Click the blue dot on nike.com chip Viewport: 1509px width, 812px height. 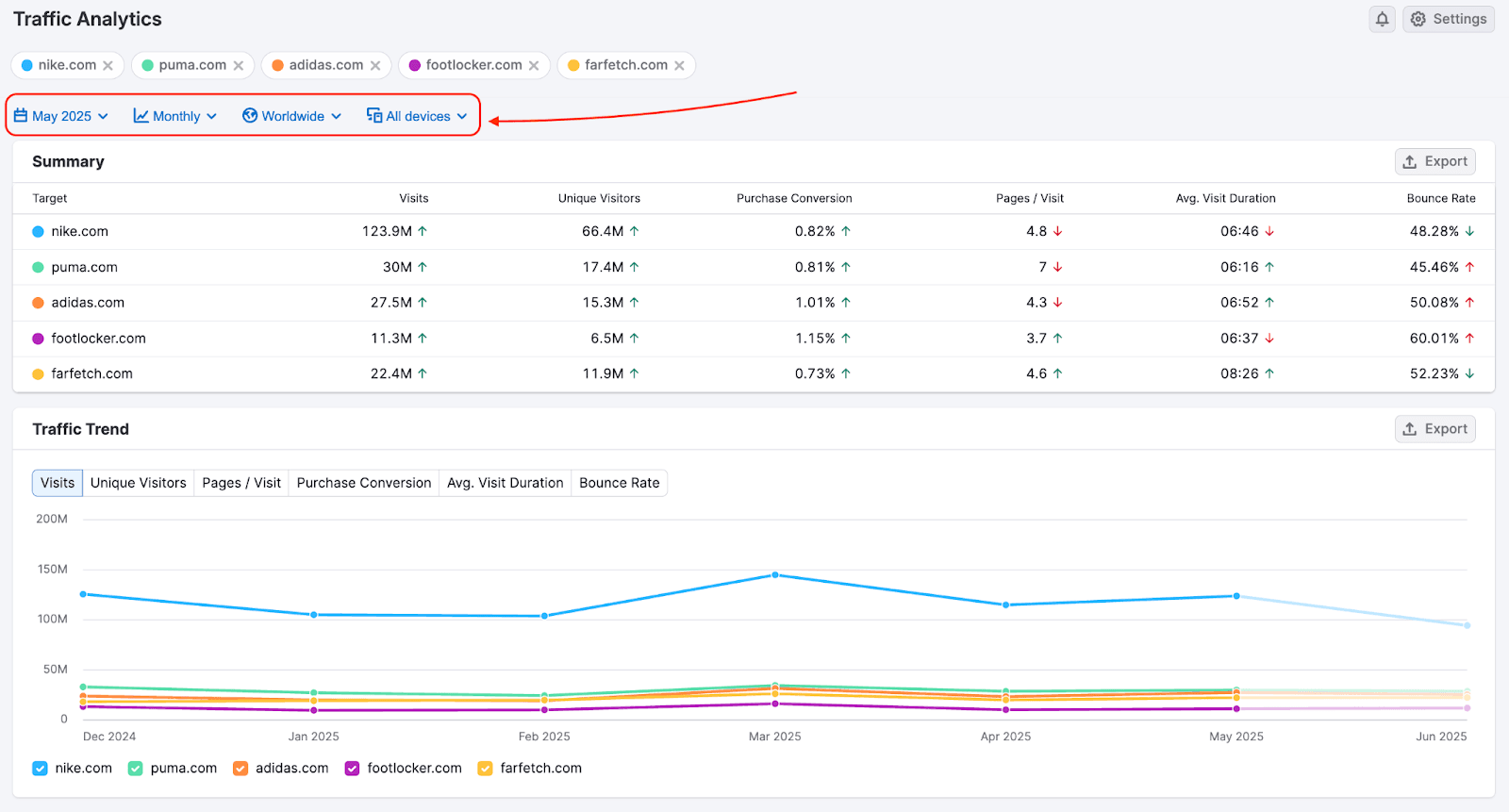coord(27,65)
